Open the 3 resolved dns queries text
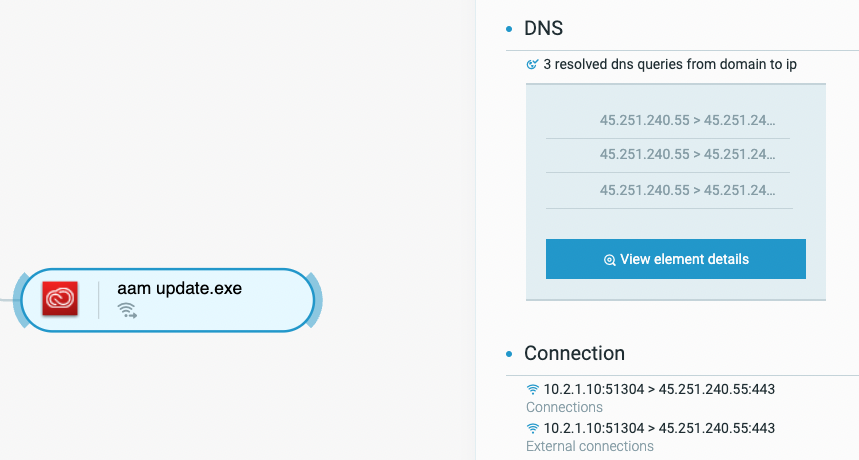The image size is (859, 460). (x=670, y=64)
